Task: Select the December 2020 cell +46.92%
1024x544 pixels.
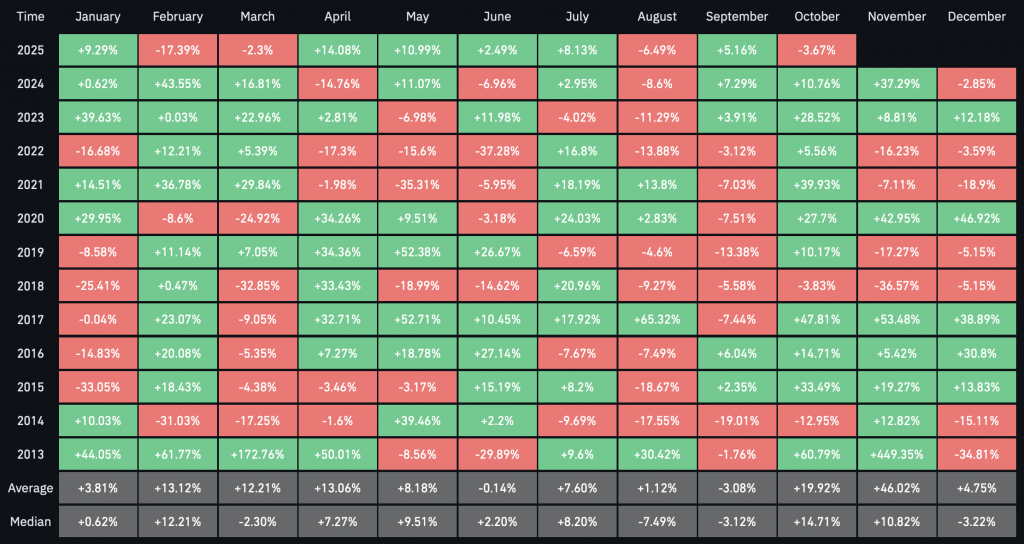Action: click(976, 218)
